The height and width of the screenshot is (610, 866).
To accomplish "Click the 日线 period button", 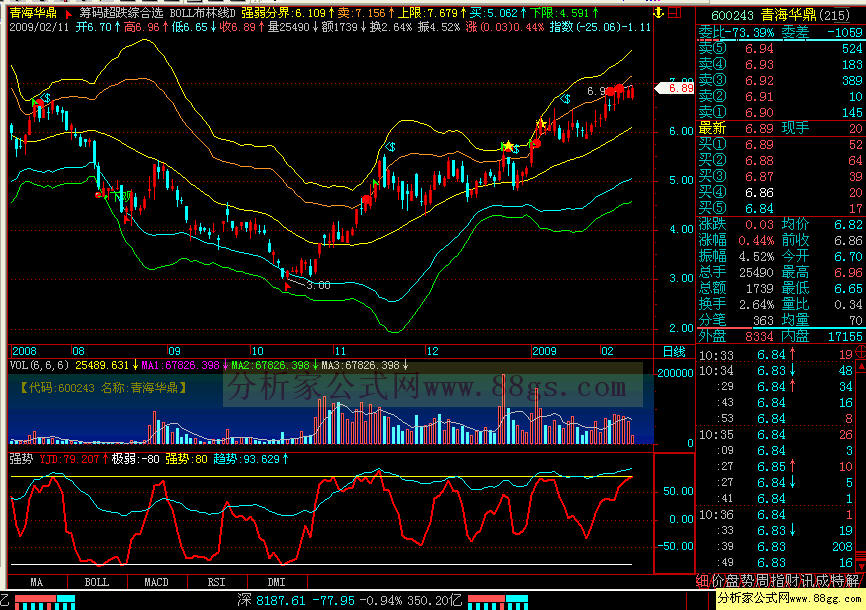I will pyautogui.click(x=674, y=351).
